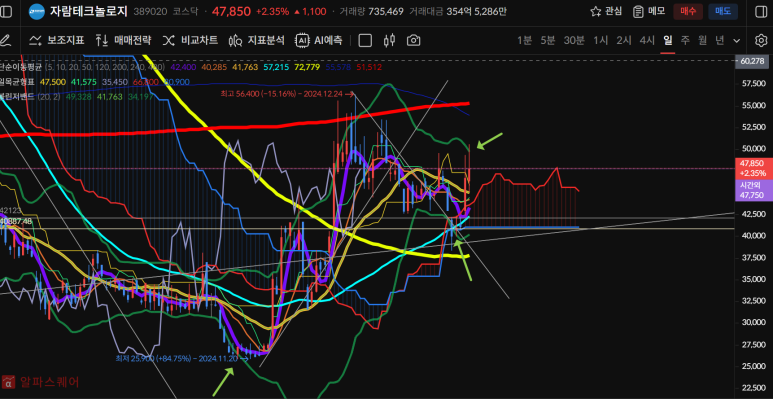This screenshot has width=773, height=399.
Task: Select 30분 timeframe
Action: click(574, 40)
